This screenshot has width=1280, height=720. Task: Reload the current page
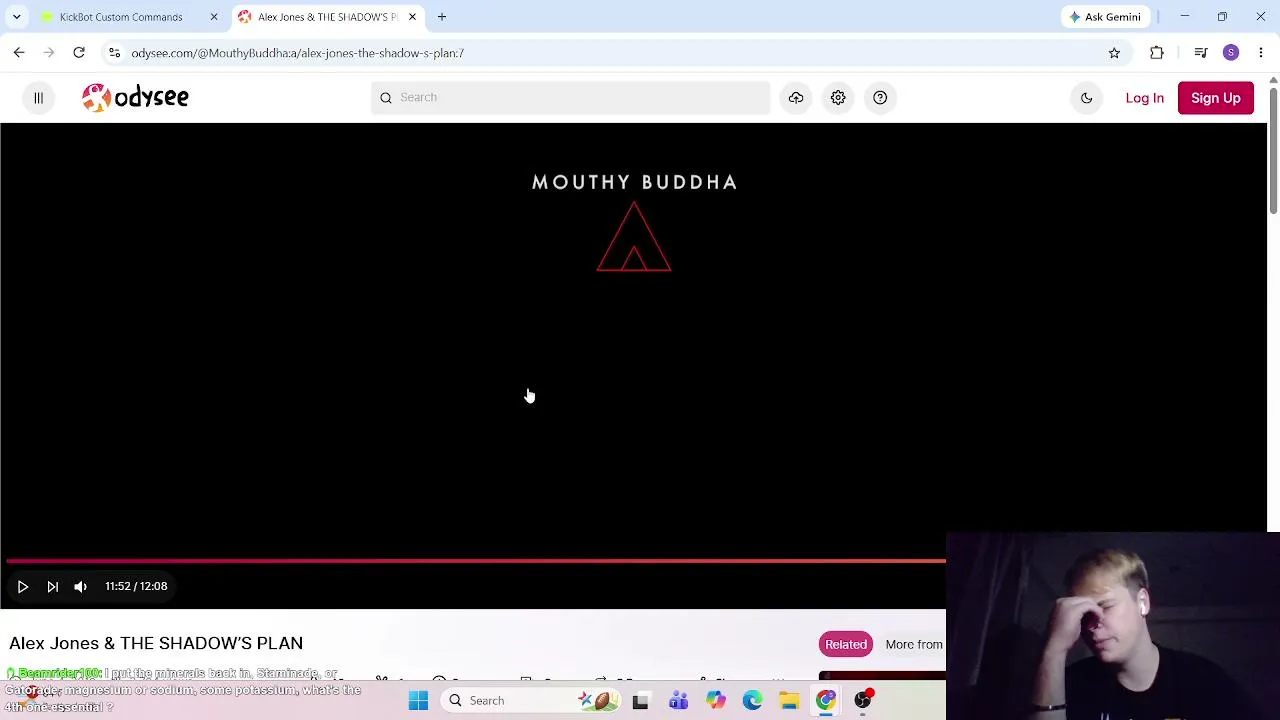79,53
